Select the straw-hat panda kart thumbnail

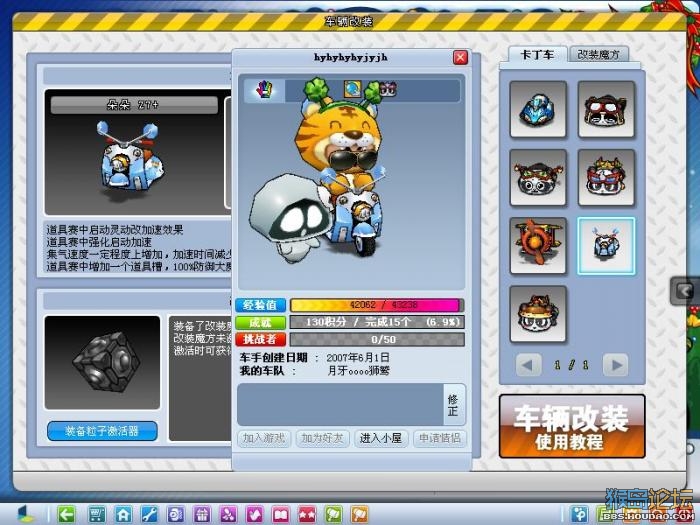coord(538,314)
